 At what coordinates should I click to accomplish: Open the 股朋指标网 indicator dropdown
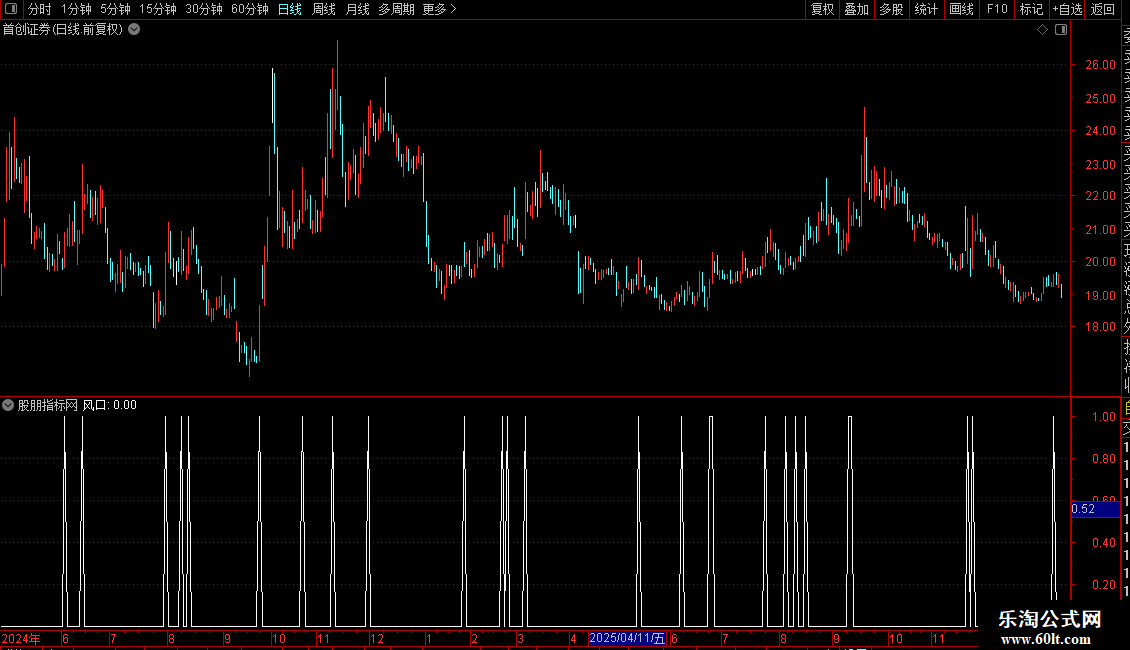click(x=8, y=405)
